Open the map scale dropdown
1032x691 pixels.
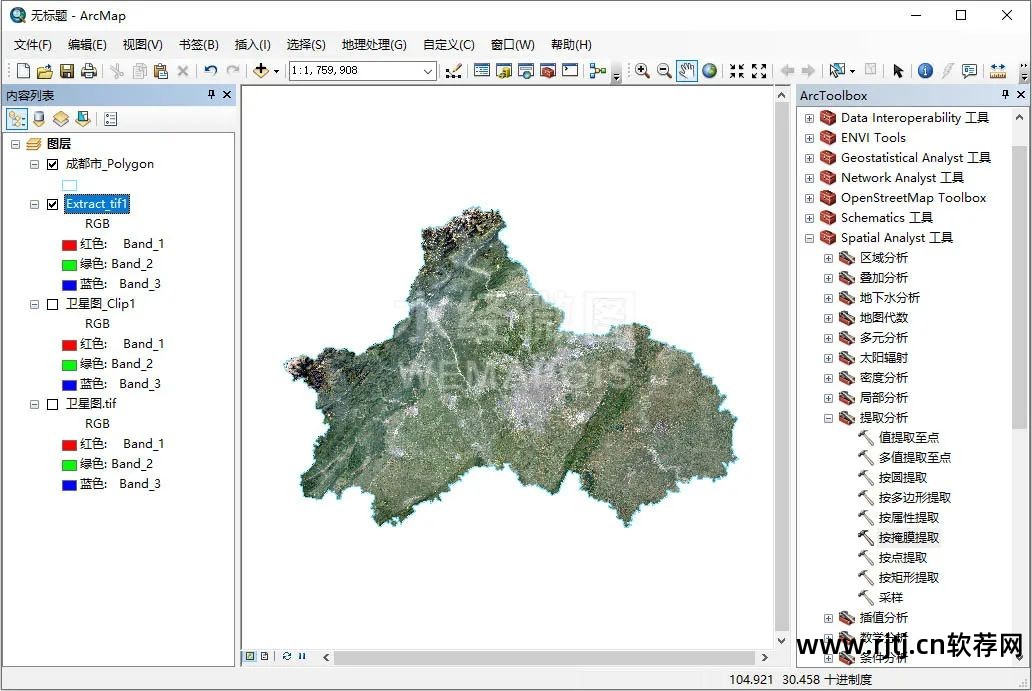pyautogui.click(x=428, y=71)
